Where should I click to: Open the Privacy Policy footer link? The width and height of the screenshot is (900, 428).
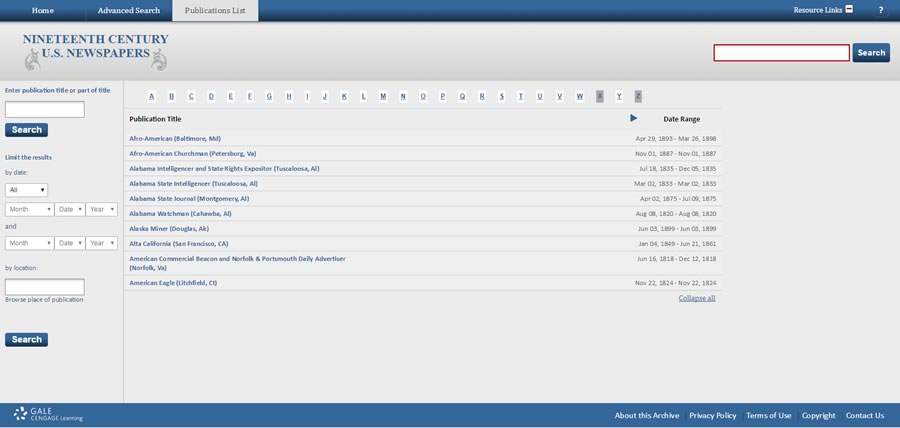click(713, 415)
